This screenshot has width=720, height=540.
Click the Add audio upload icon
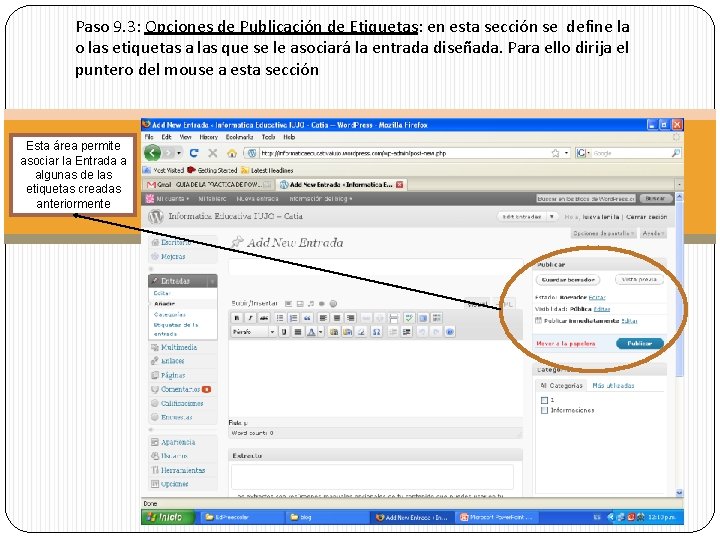tap(311, 304)
